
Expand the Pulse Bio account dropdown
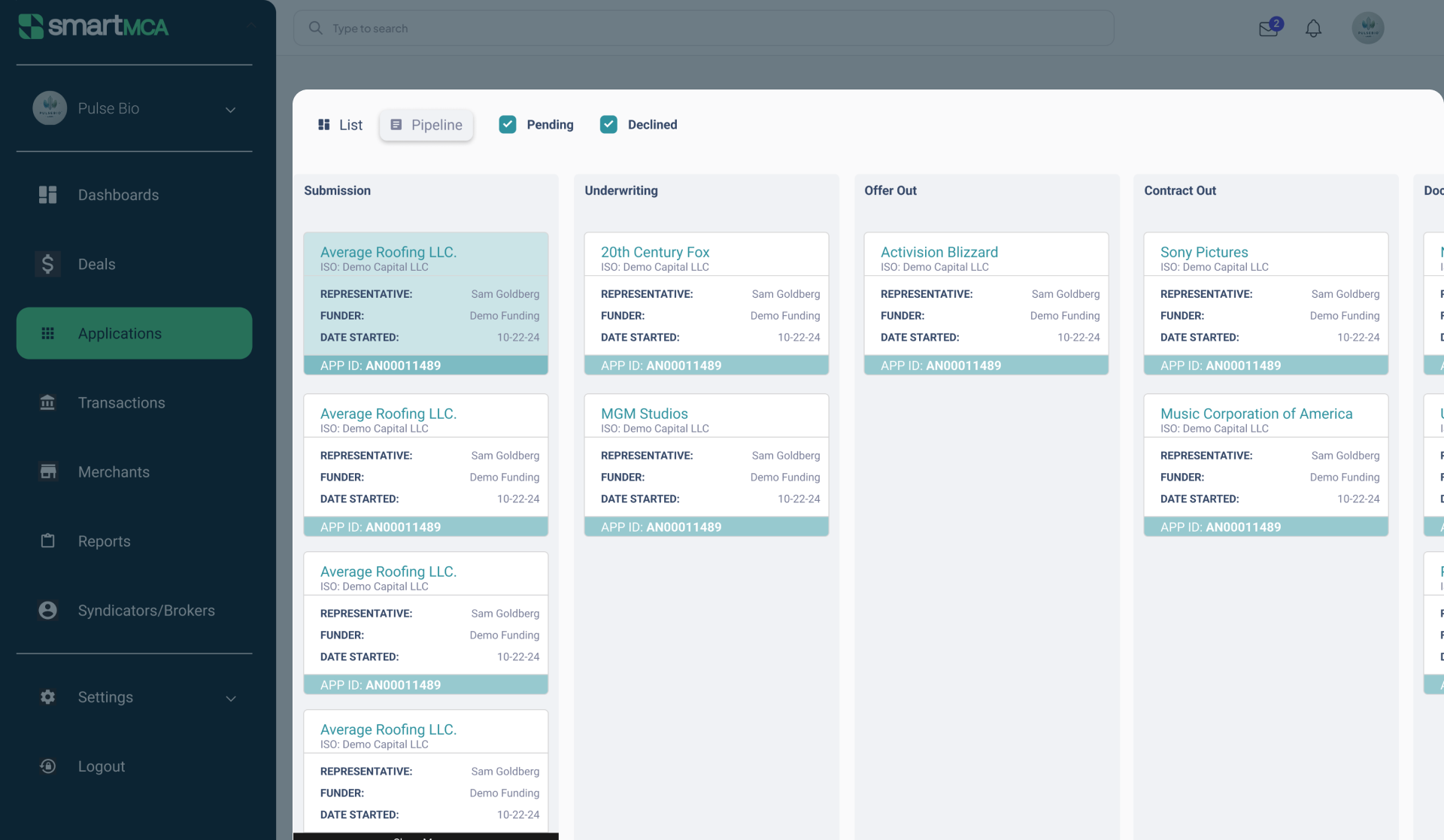[230, 110]
